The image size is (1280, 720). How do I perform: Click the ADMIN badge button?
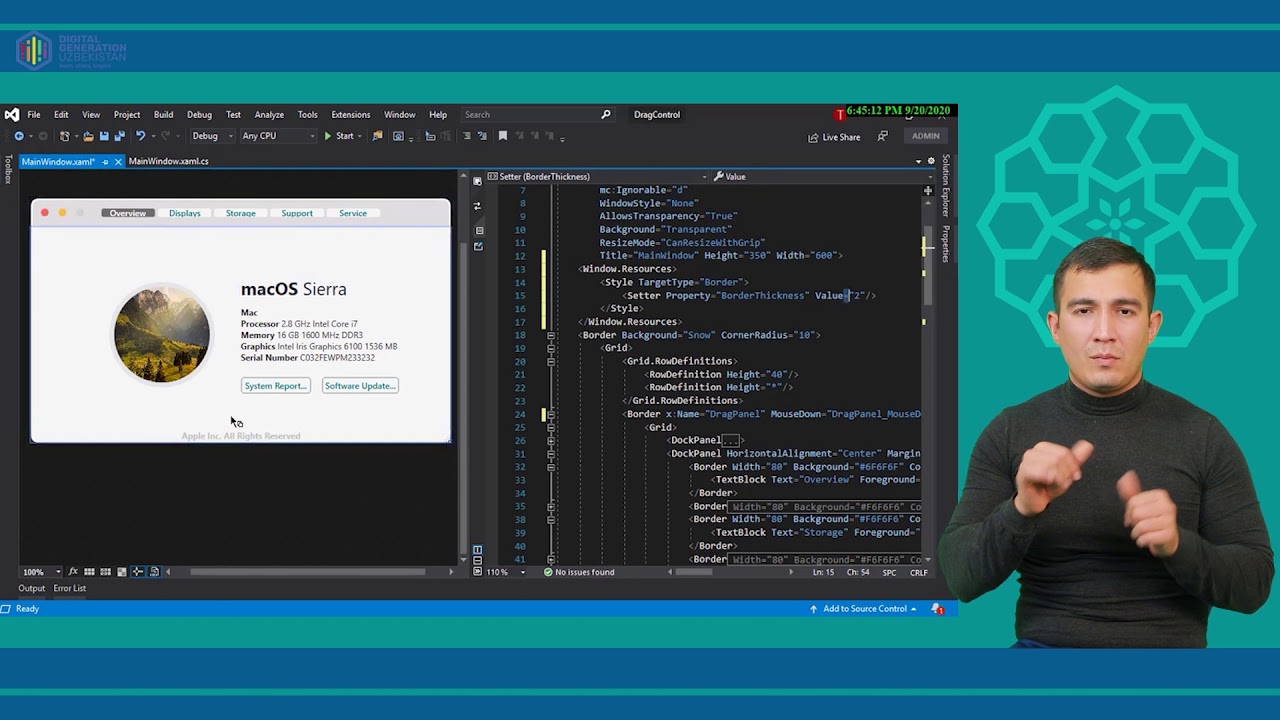[x=925, y=136]
